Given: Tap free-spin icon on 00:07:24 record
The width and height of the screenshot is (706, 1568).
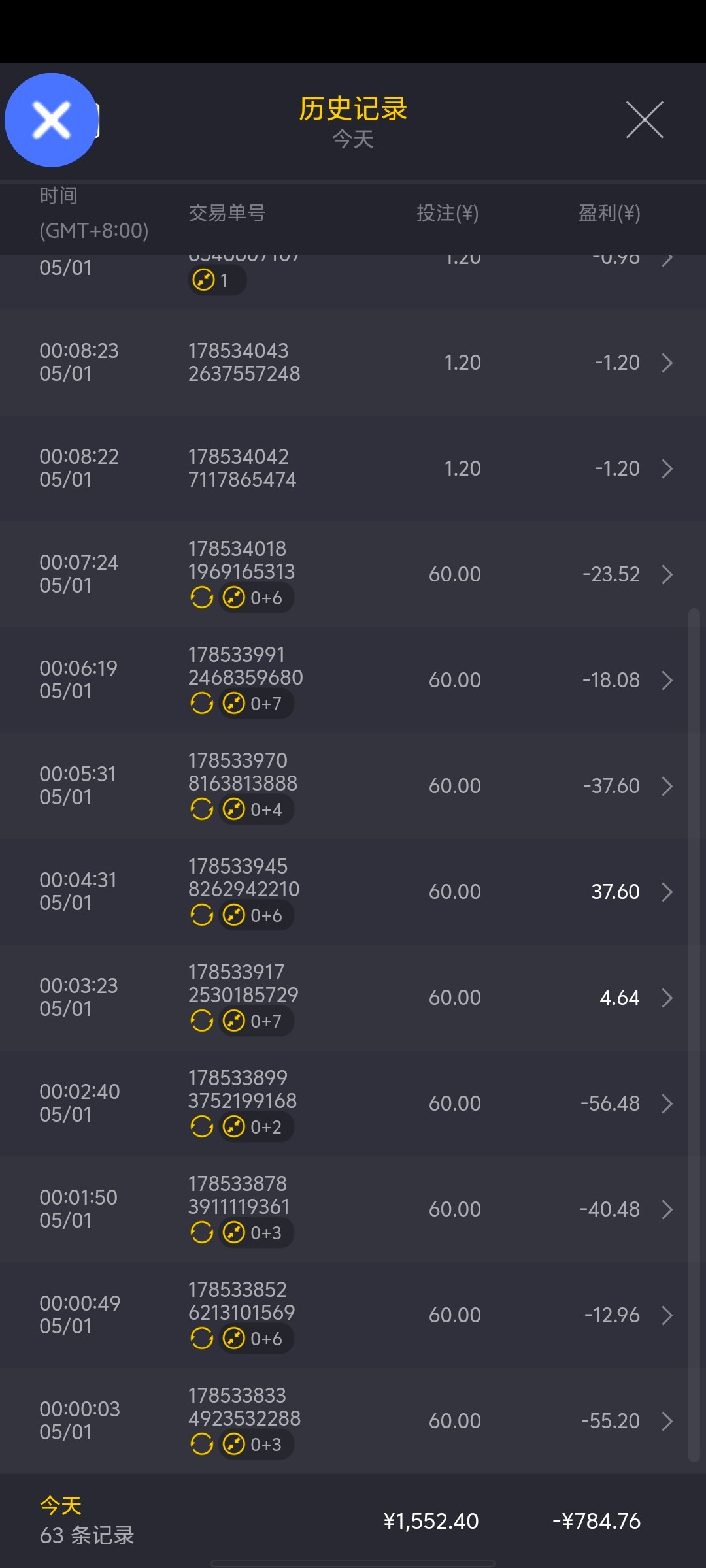Looking at the screenshot, I should pyautogui.click(x=234, y=598).
